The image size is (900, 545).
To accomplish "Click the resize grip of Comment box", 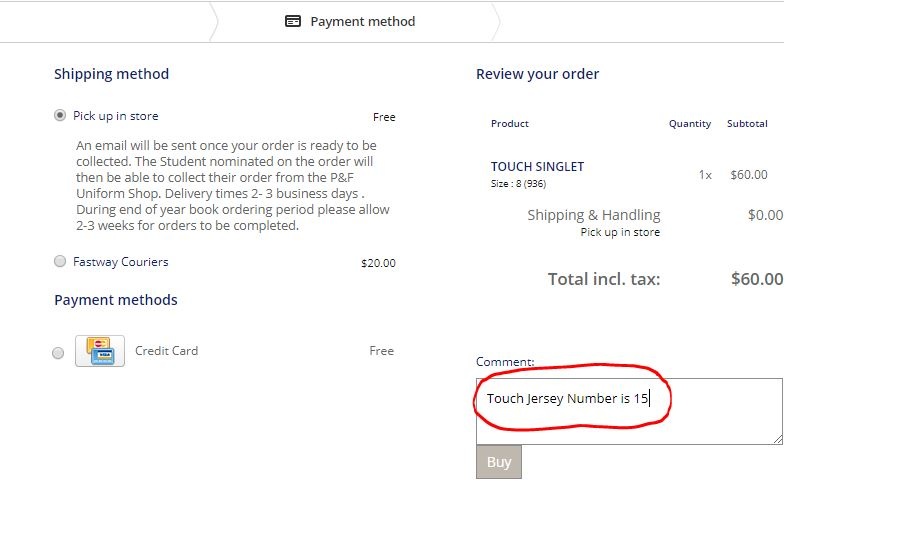I will click(x=777, y=439).
